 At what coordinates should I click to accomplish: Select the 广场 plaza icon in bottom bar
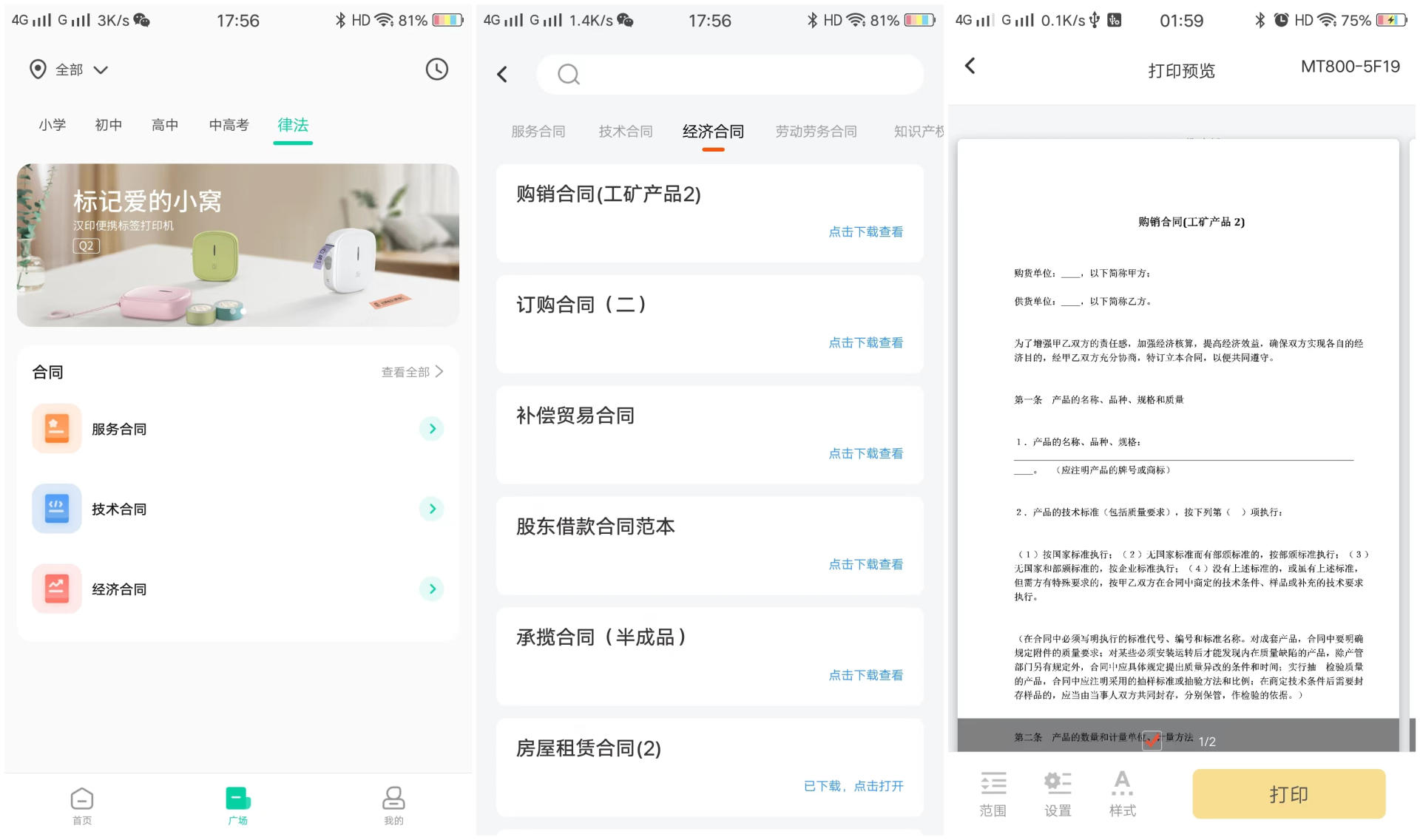point(237,799)
